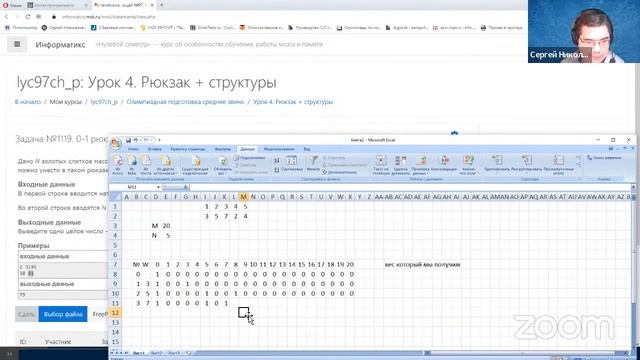Toggle the 'Фильтр' funnel icon
This screenshot has width=640, height=360.
(x=313, y=163)
